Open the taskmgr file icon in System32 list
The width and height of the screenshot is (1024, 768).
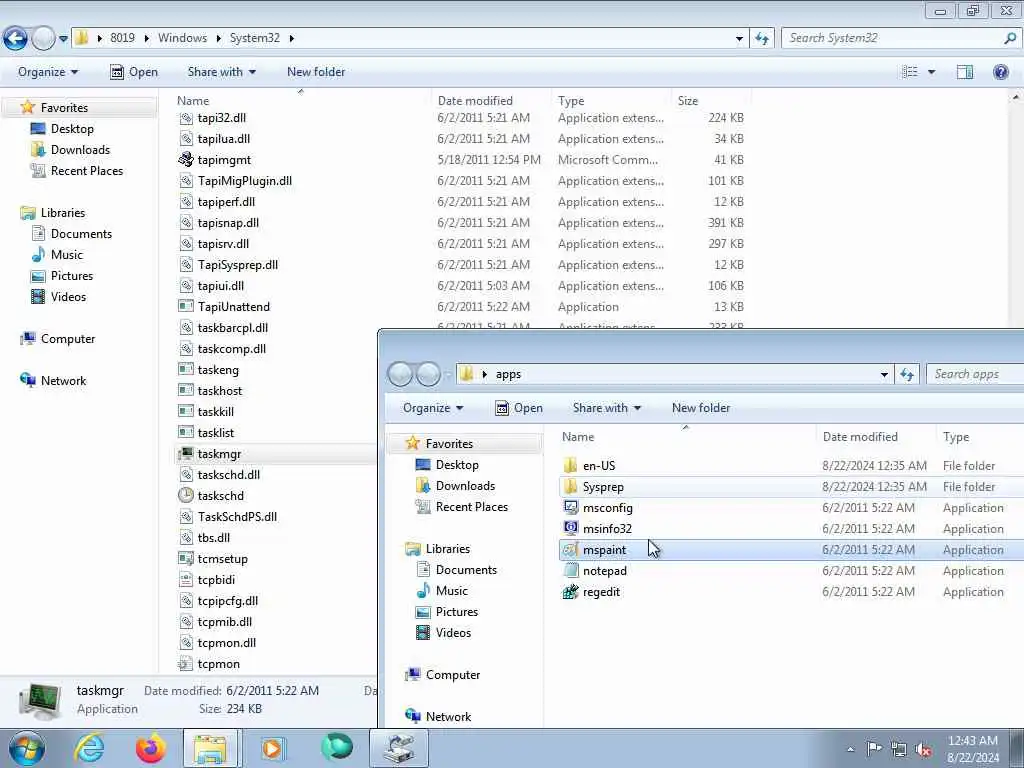(x=186, y=453)
